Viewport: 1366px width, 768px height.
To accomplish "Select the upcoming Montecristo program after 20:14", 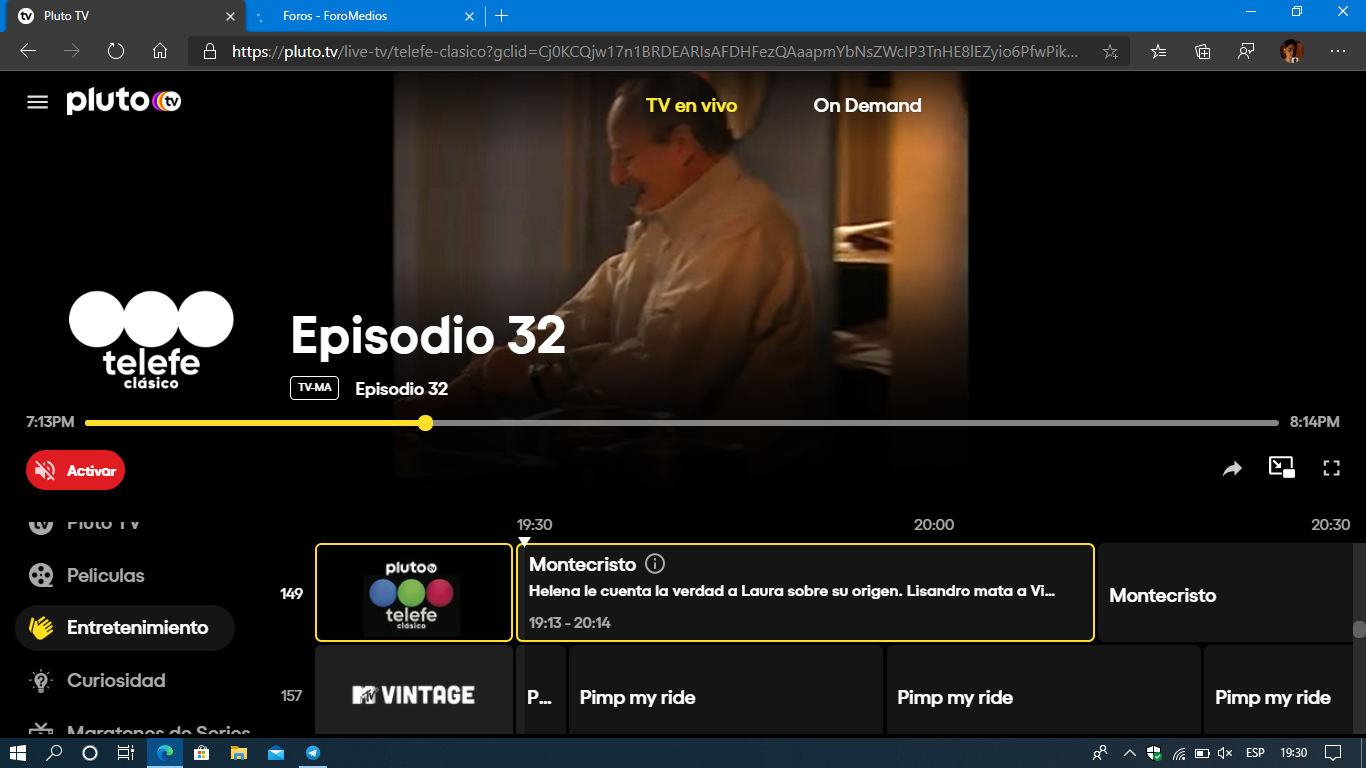I will point(1226,592).
